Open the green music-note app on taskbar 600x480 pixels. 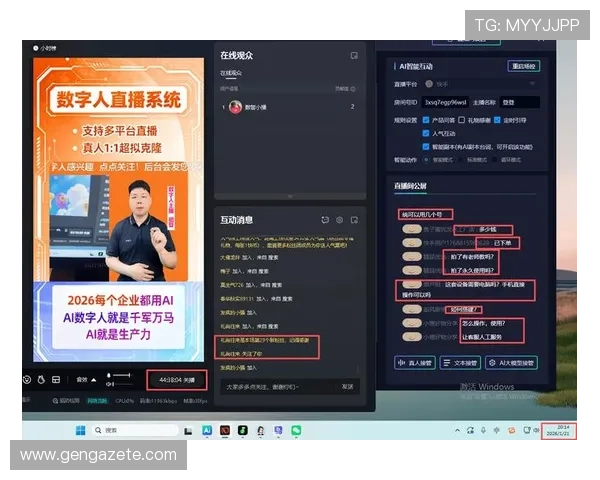(x=243, y=430)
